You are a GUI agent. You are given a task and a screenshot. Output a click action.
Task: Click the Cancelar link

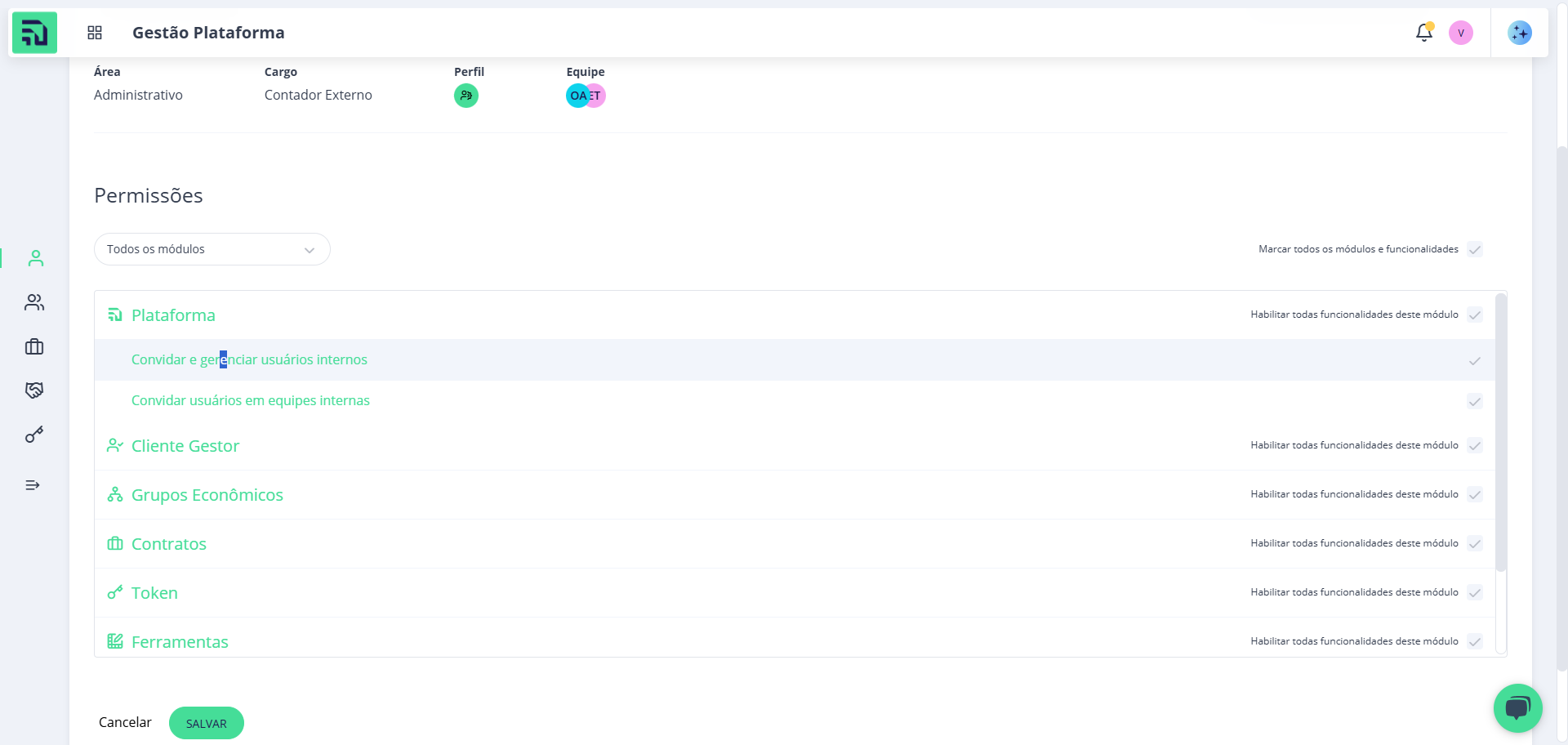point(125,722)
